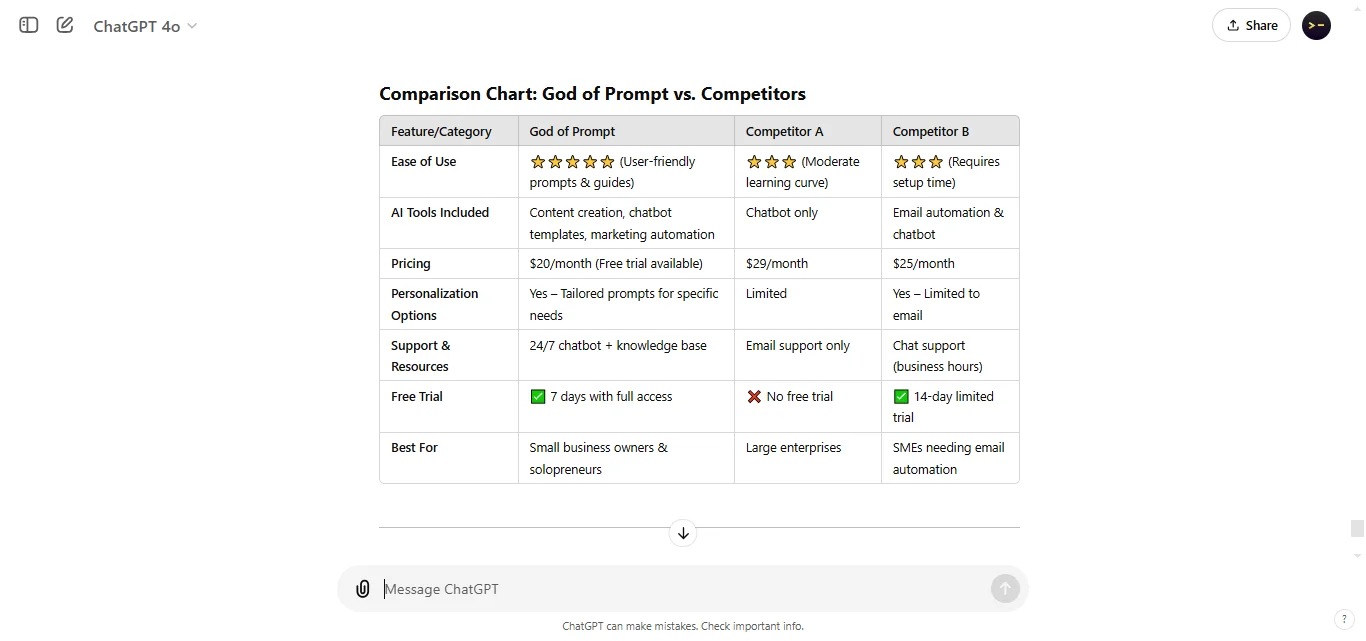1366x641 pixels.
Task: Select the "God of Prompt" column header
Action: (x=571, y=131)
